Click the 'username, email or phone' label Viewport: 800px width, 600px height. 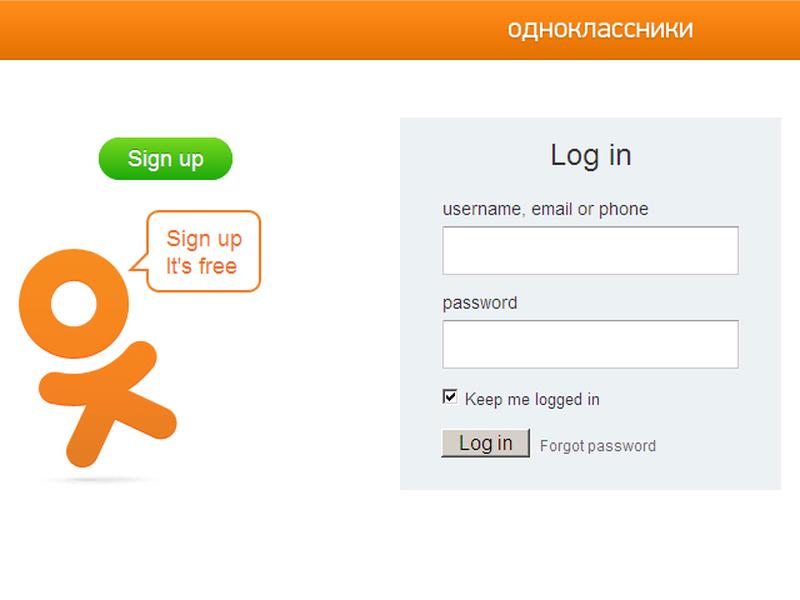coord(545,209)
